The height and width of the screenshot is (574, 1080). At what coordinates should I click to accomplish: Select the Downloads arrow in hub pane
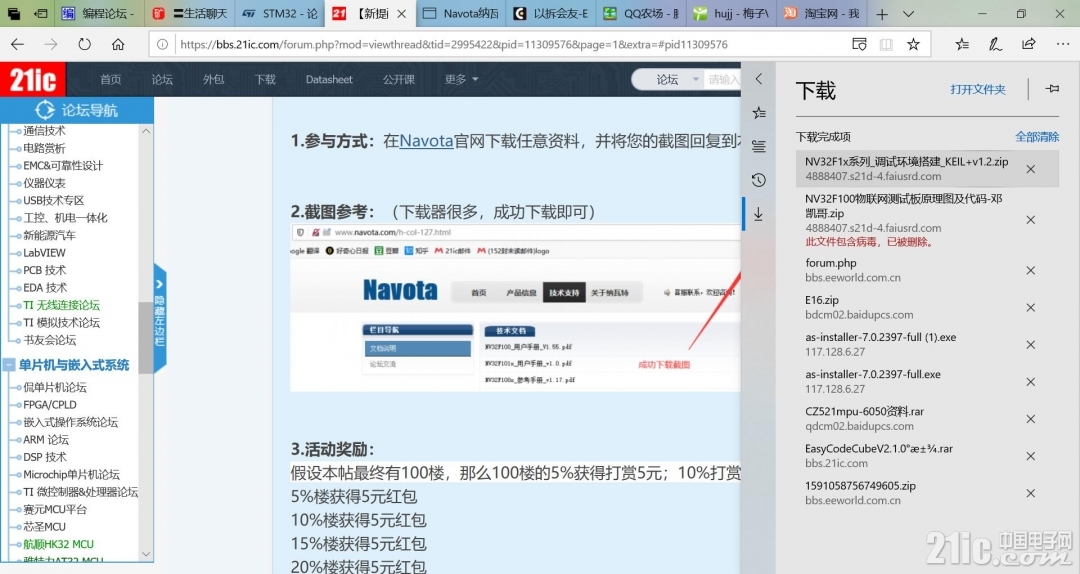pyautogui.click(x=758, y=214)
